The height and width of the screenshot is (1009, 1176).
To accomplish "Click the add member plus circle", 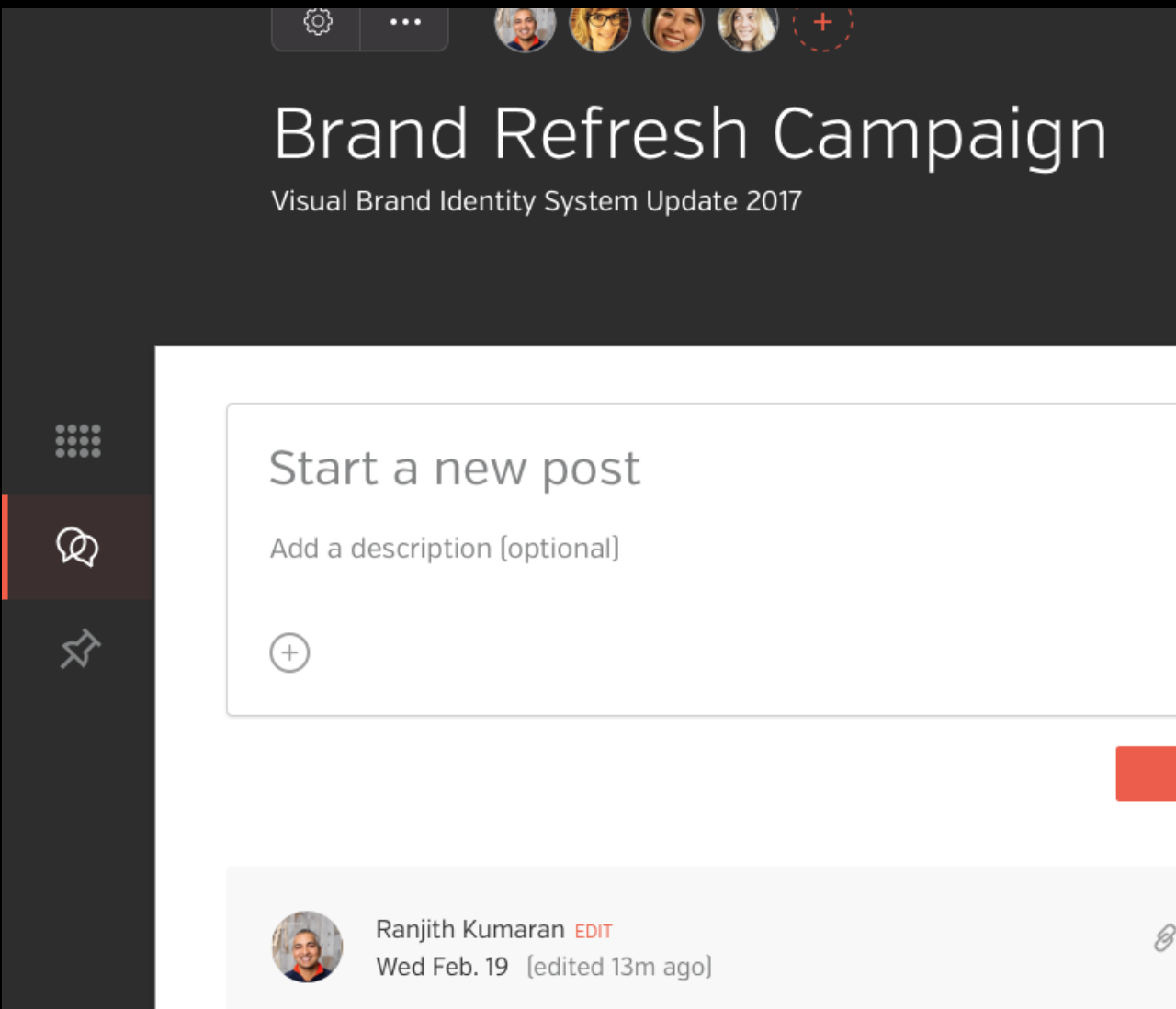I will click(x=823, y=22).
